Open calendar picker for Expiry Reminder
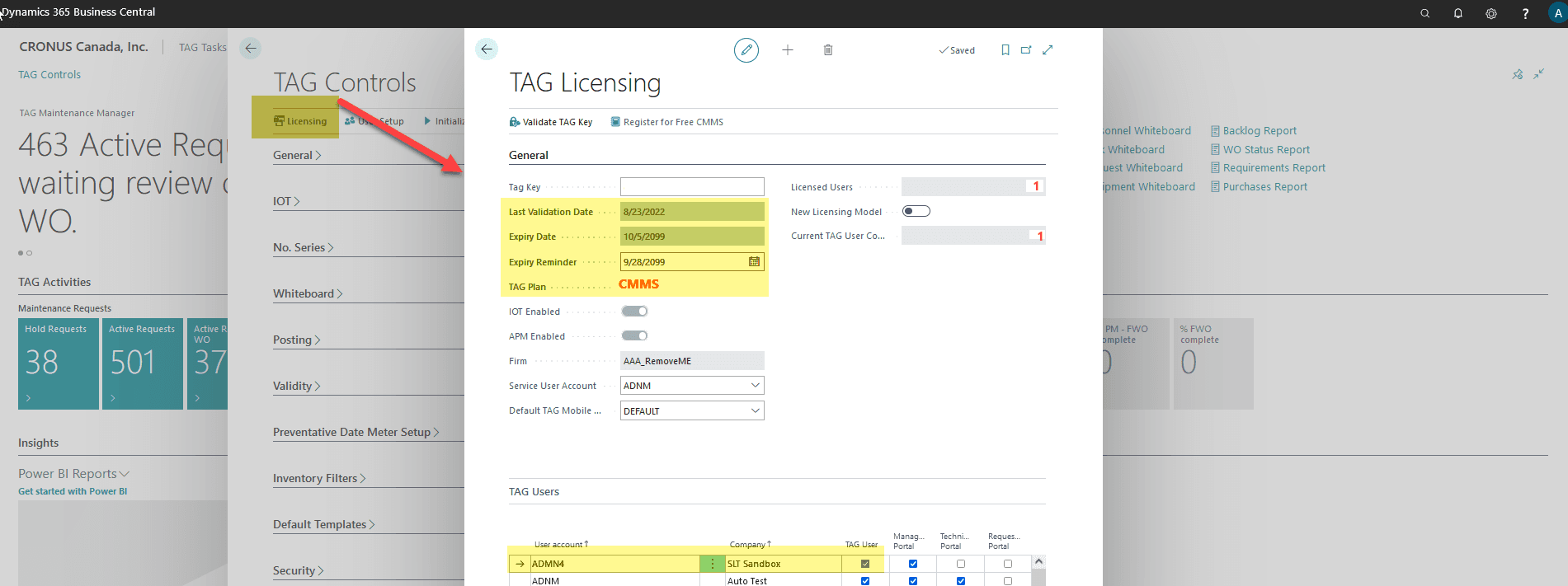 pyautogui.click(x=754, y=262)
